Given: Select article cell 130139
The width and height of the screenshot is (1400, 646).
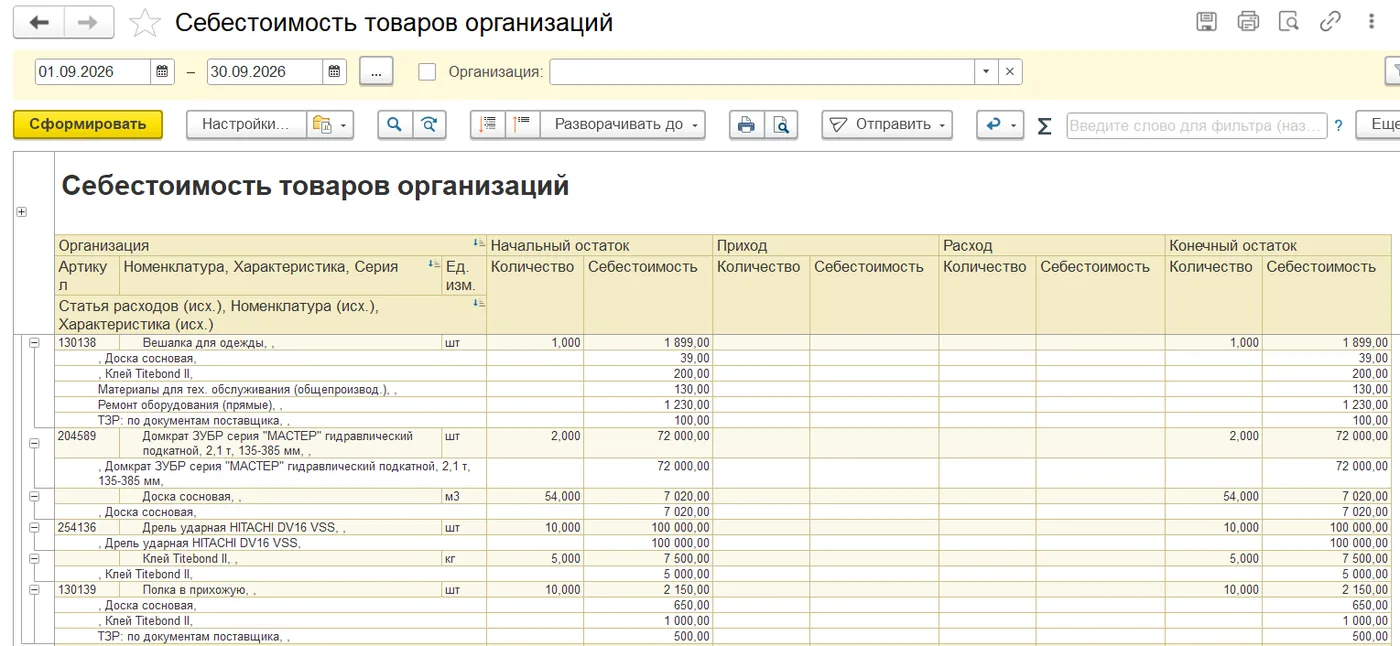Looking at the screenshot, I should 87,590.
